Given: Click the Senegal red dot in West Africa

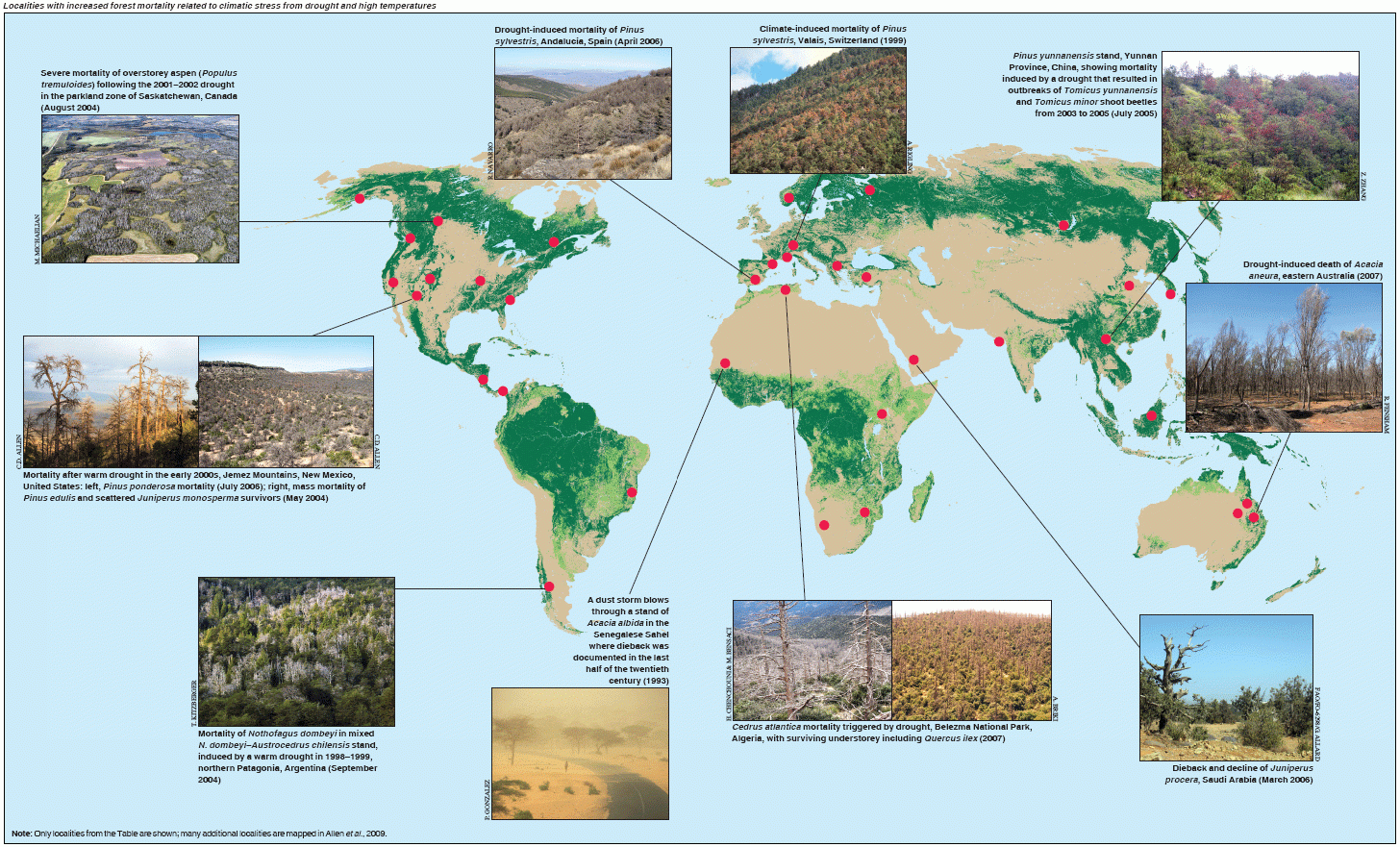Looking at the screenshot, I should click(x=725, y=363).
